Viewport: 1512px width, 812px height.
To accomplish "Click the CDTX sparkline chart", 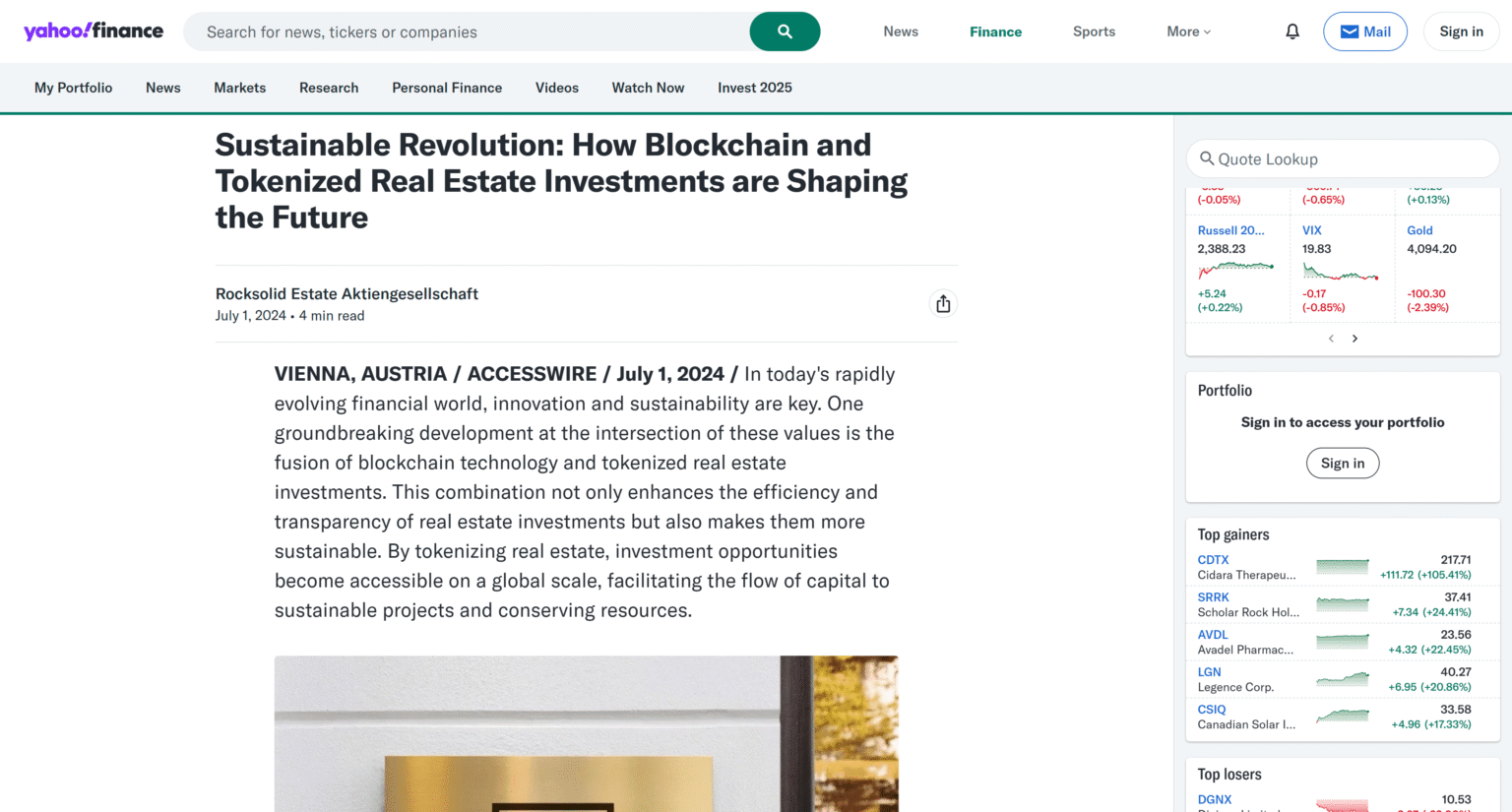I will tap(1342, 567).
